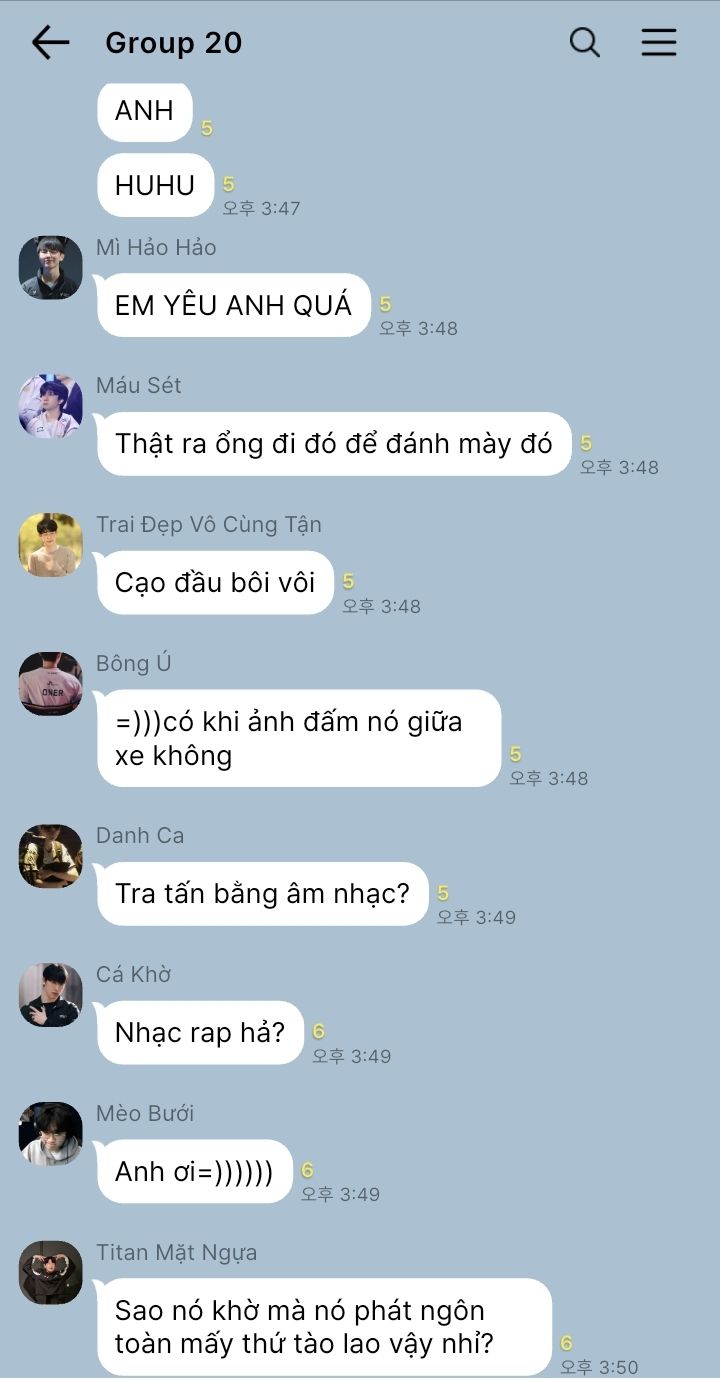
Task: Tap the "Tra tấn bằng âm nhạc?" bubble
Action: click(262, 894)
